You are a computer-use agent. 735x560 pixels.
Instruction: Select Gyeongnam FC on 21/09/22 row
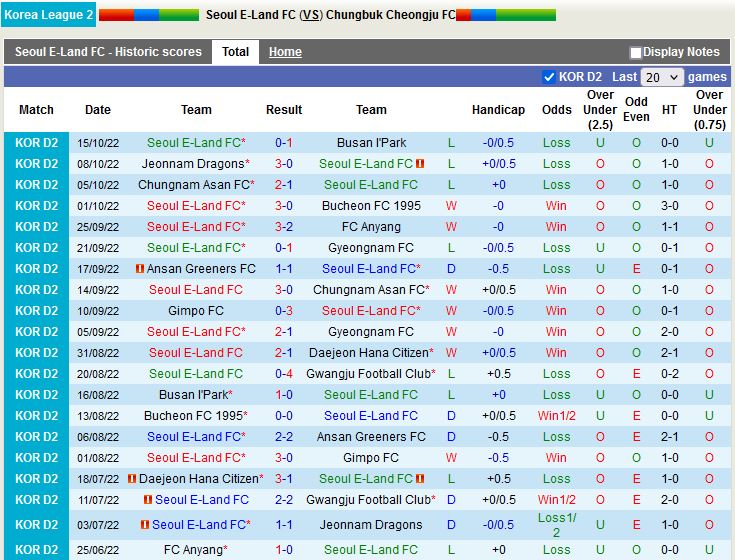[371, 247]
